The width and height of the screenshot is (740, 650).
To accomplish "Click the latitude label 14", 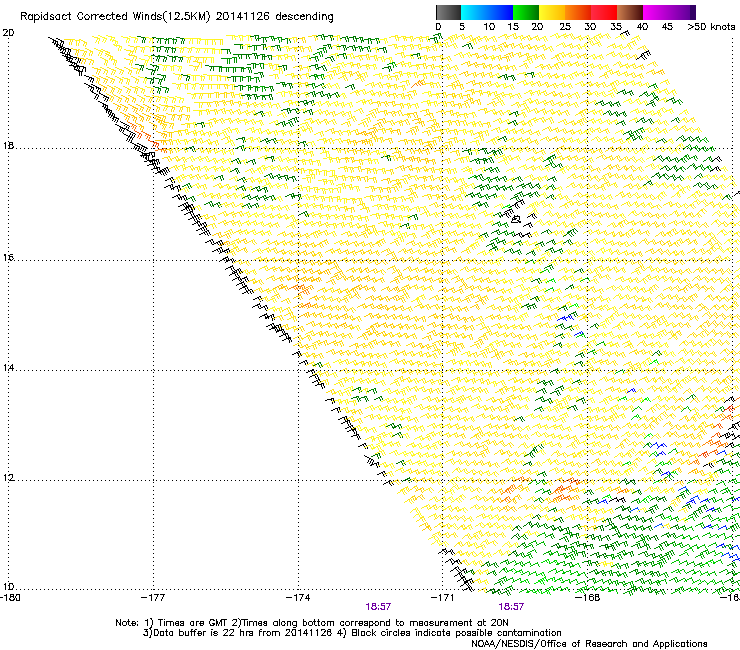I will tap(8, 367).
